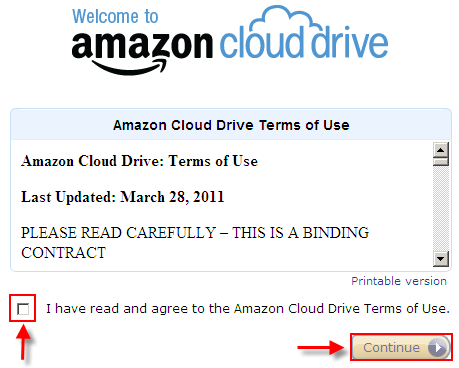Click the scrollbar down arrow in terms box
This screenshot has height=368, width=459.
coord(441,259)
